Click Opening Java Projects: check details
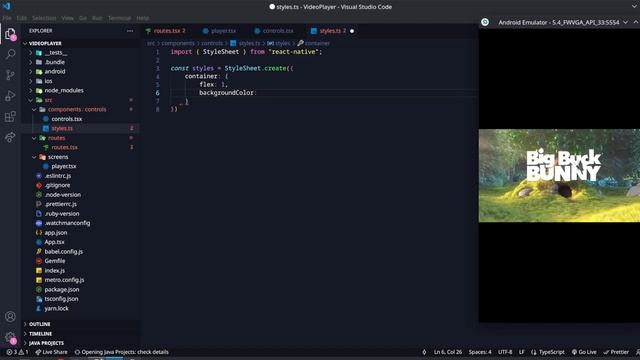 coord(122,352)
